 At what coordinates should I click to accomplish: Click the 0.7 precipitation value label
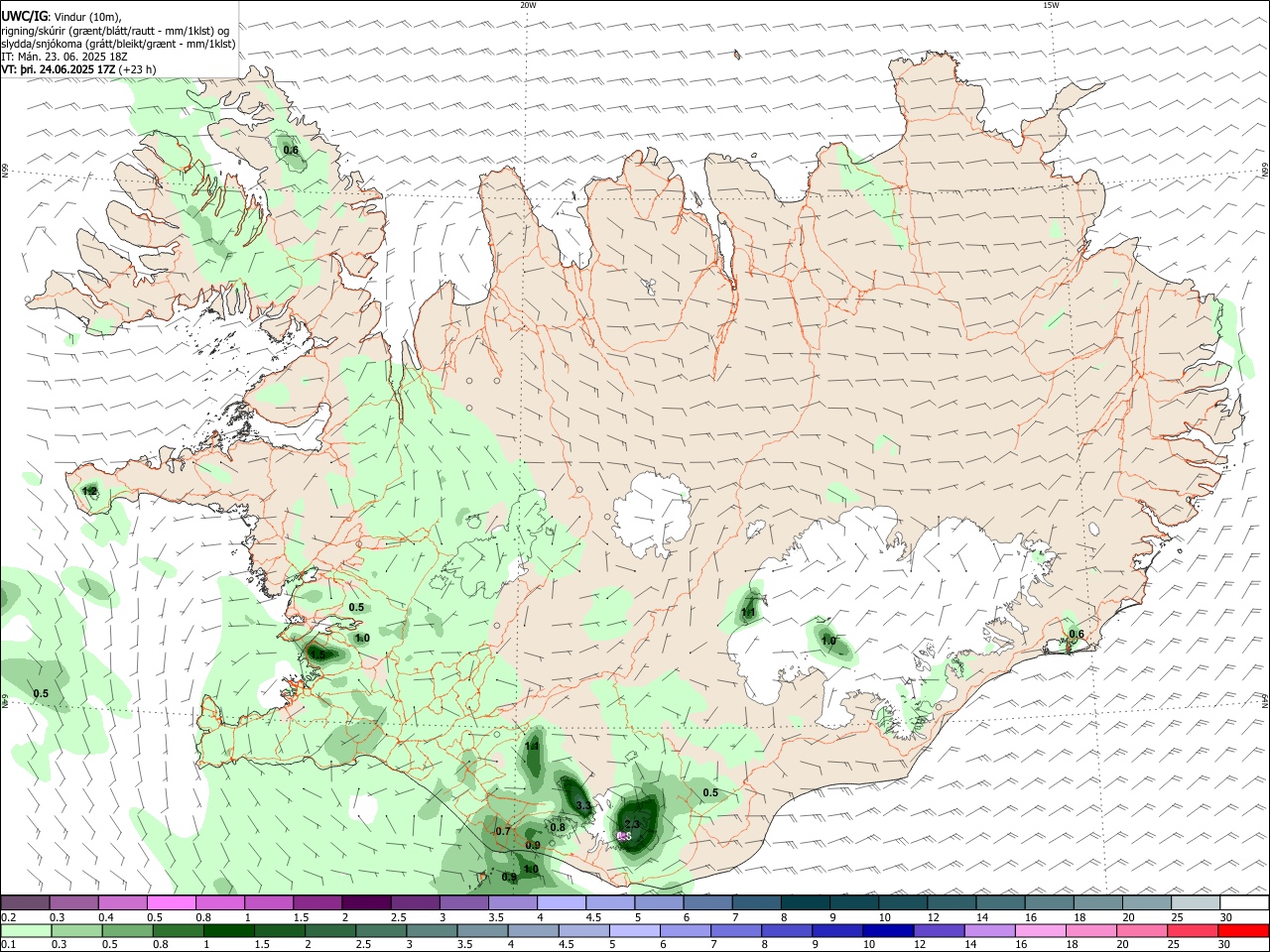click(502, 832)
